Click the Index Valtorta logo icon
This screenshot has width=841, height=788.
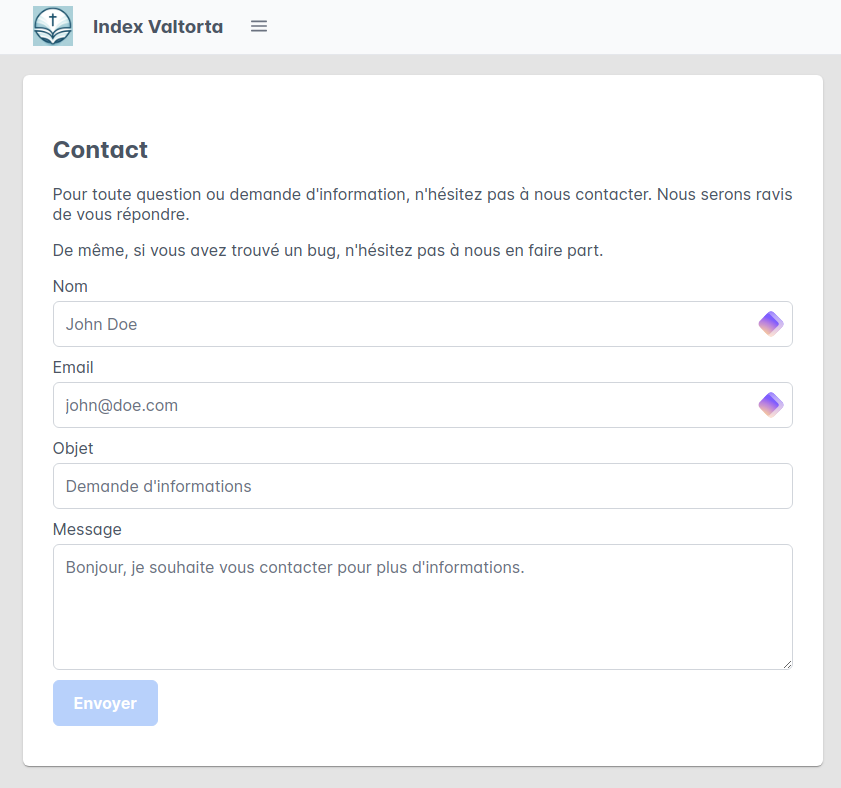click(53, 26)
